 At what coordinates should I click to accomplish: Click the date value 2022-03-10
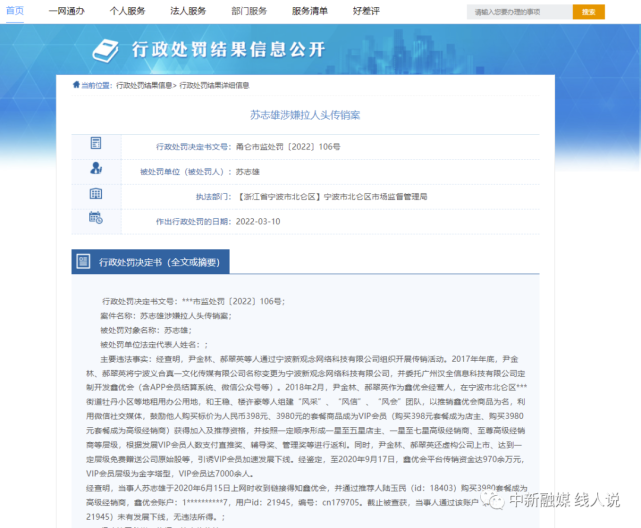[x=258, y=221]
